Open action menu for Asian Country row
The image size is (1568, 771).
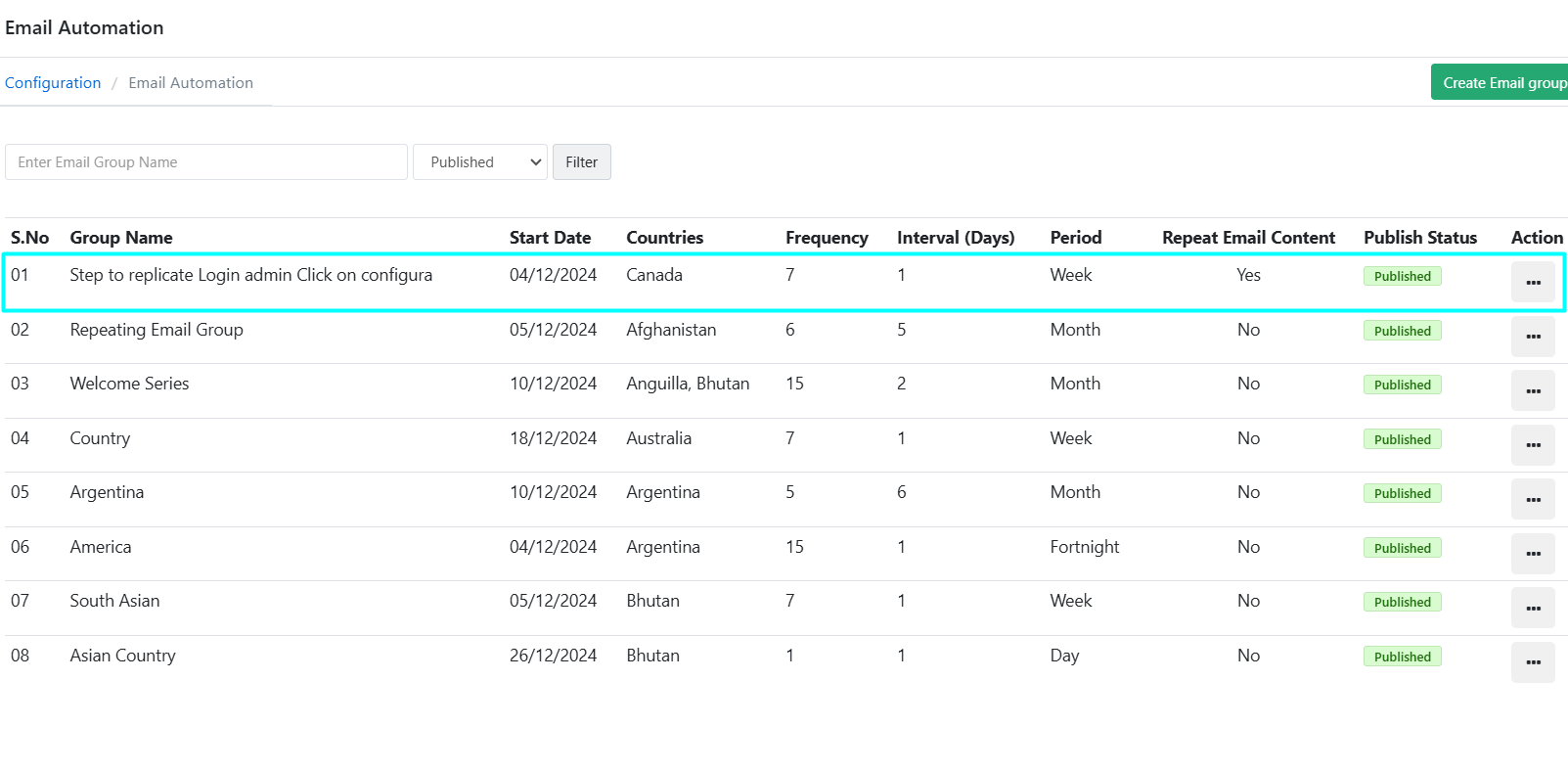click(1532, 662)
